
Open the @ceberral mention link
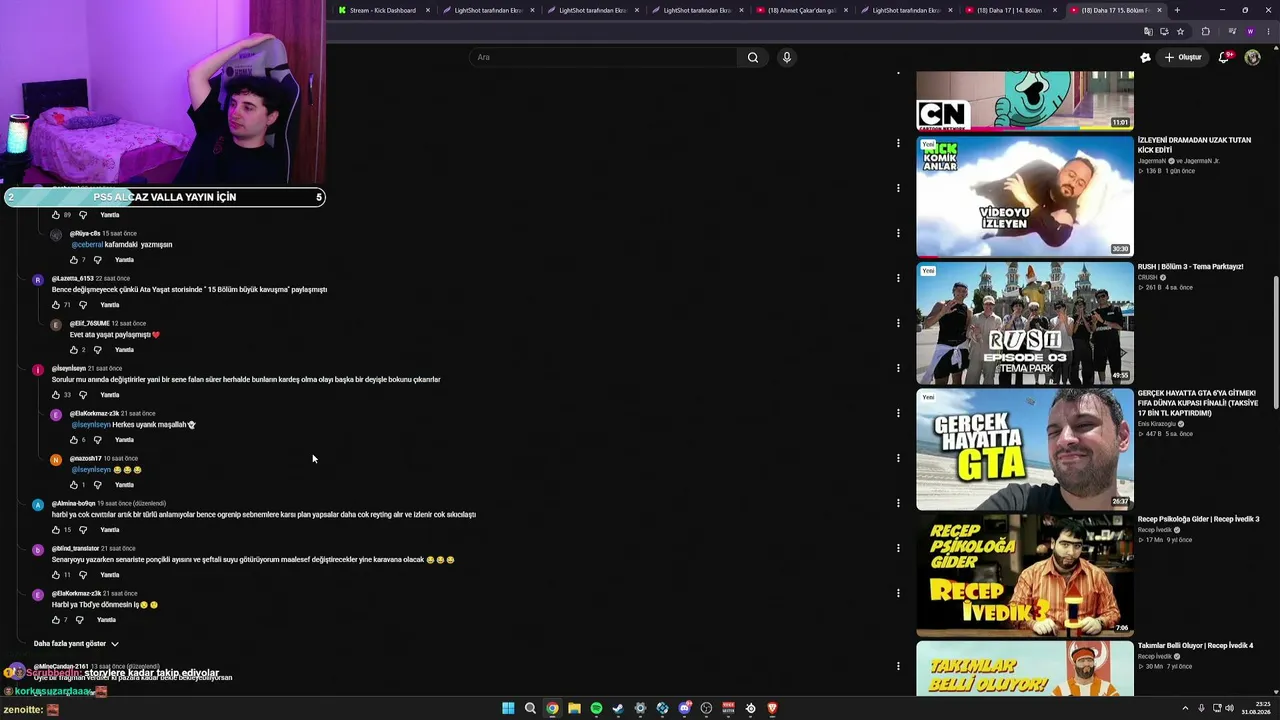(x=87, y=244)
